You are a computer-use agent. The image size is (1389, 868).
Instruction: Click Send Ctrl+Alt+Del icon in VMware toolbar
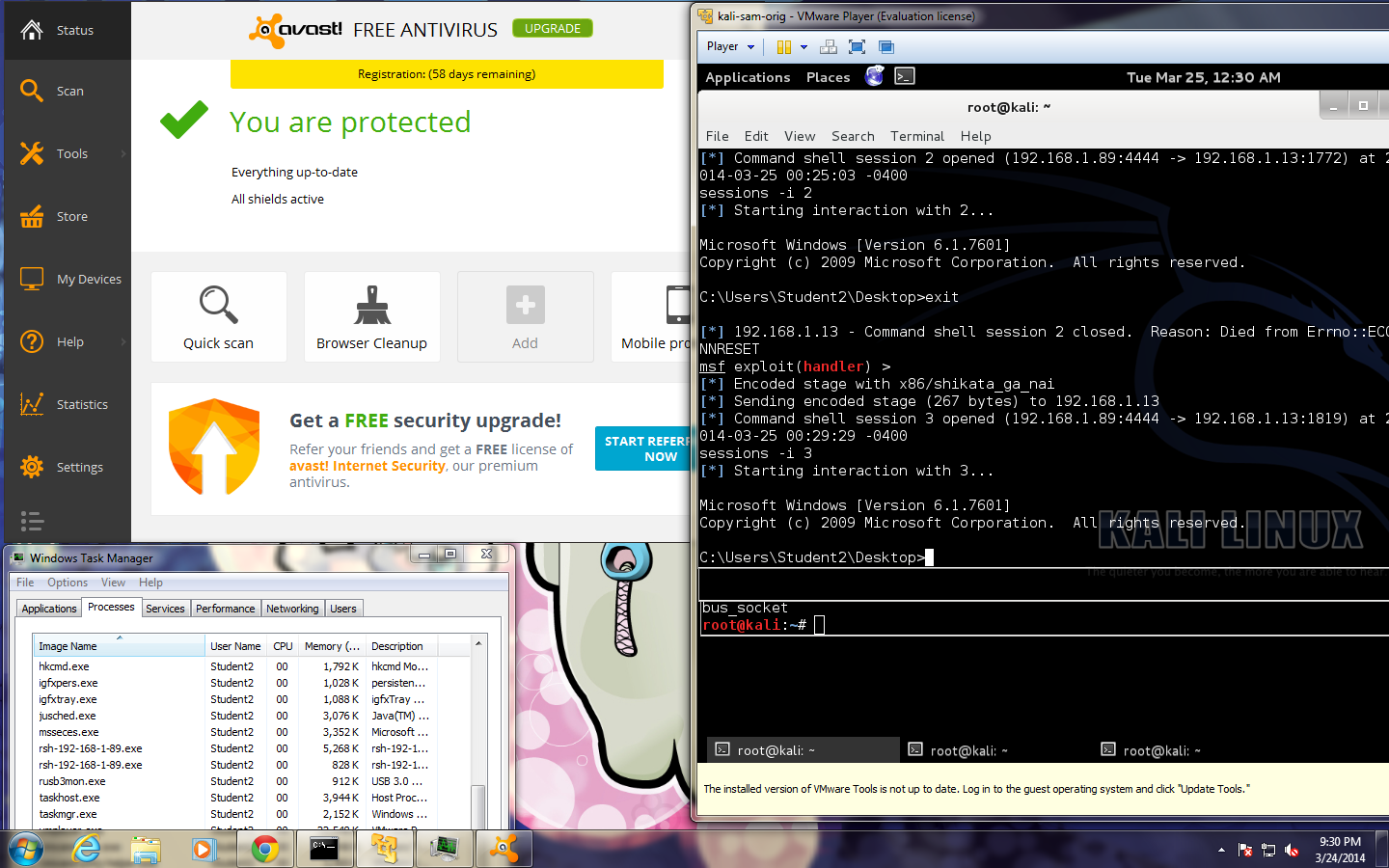[828, 46]
